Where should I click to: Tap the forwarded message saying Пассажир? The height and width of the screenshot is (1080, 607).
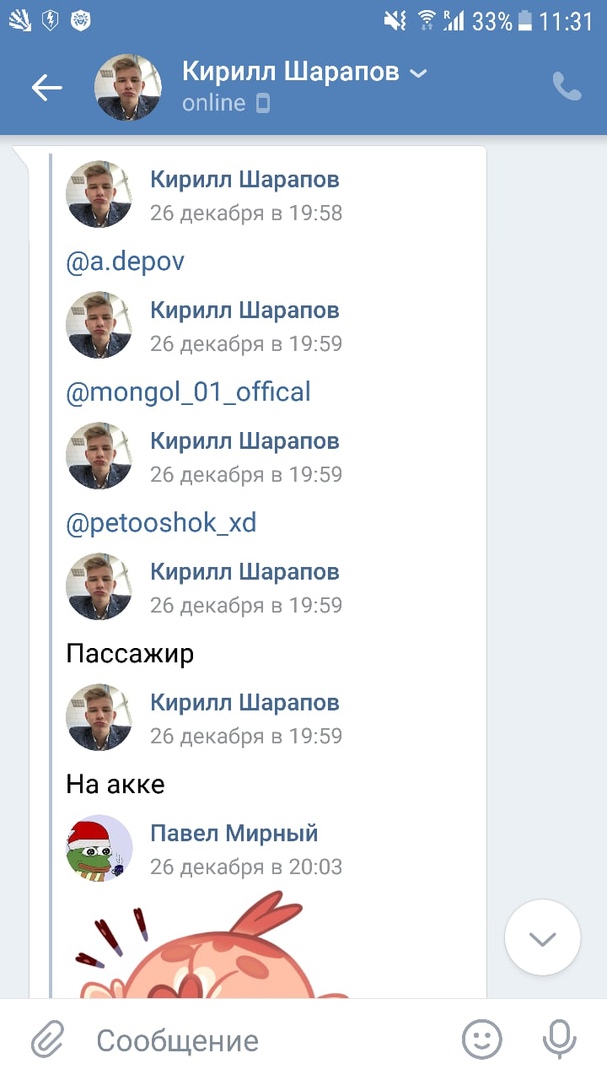click(130, 654)
